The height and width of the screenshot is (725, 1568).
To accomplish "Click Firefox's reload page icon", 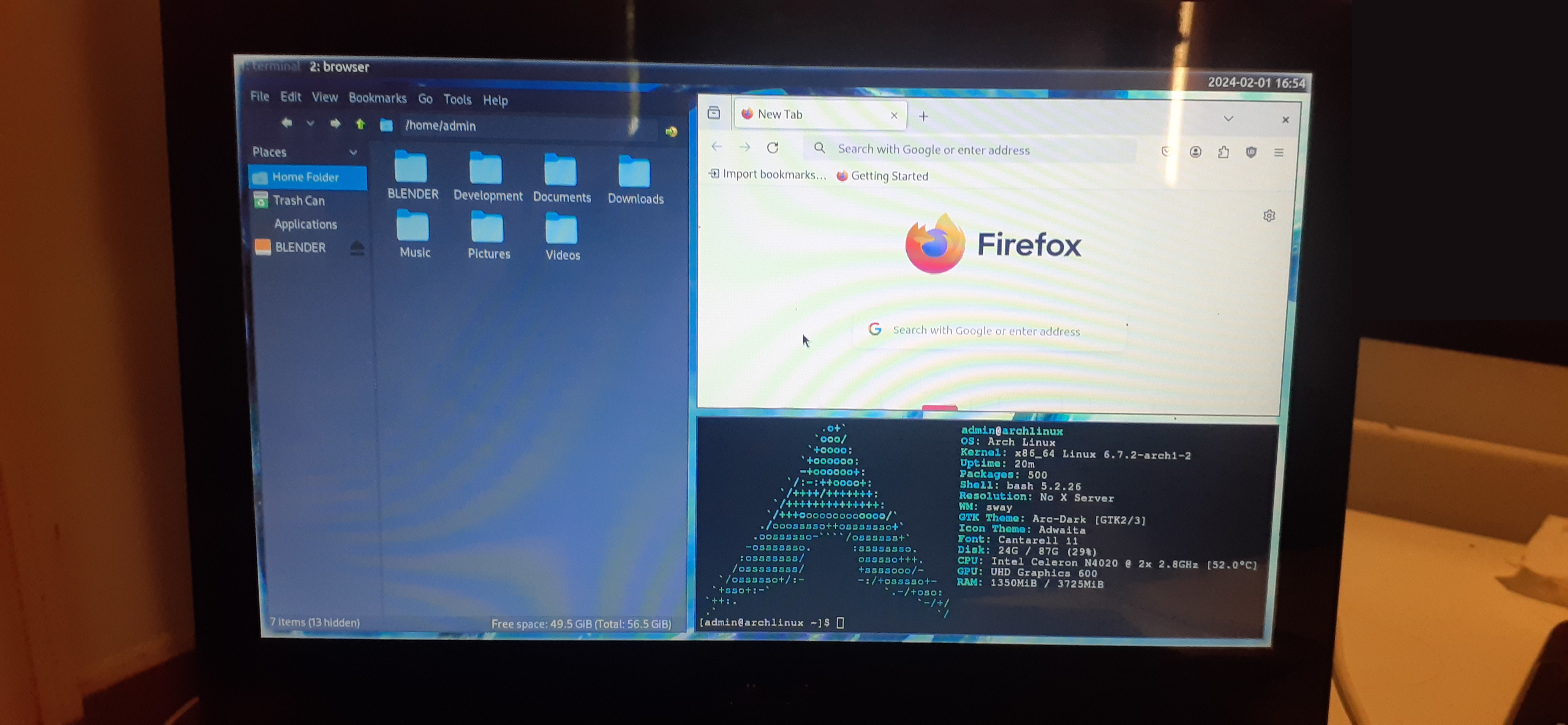I will coord(773,147).
